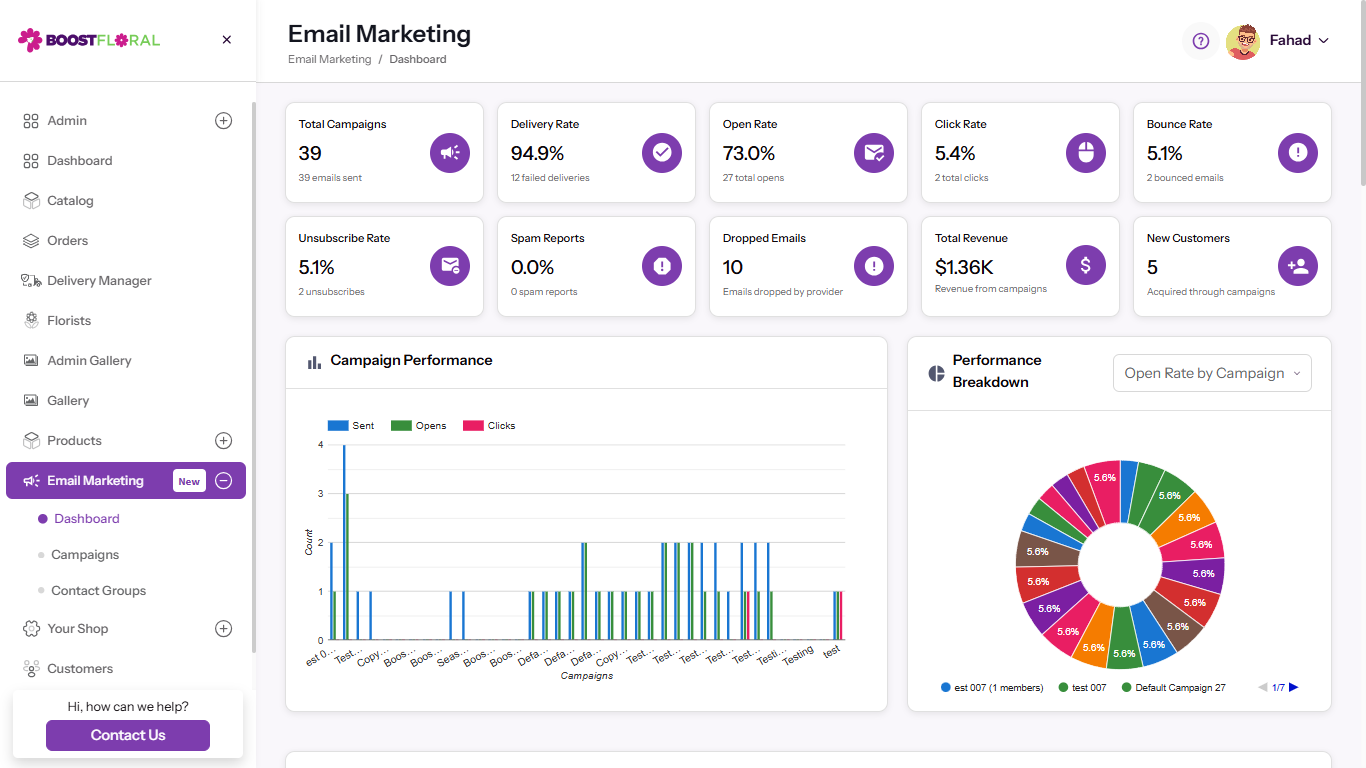
Task: Go to Florists in the sidebar
Action: click(69, 321)
